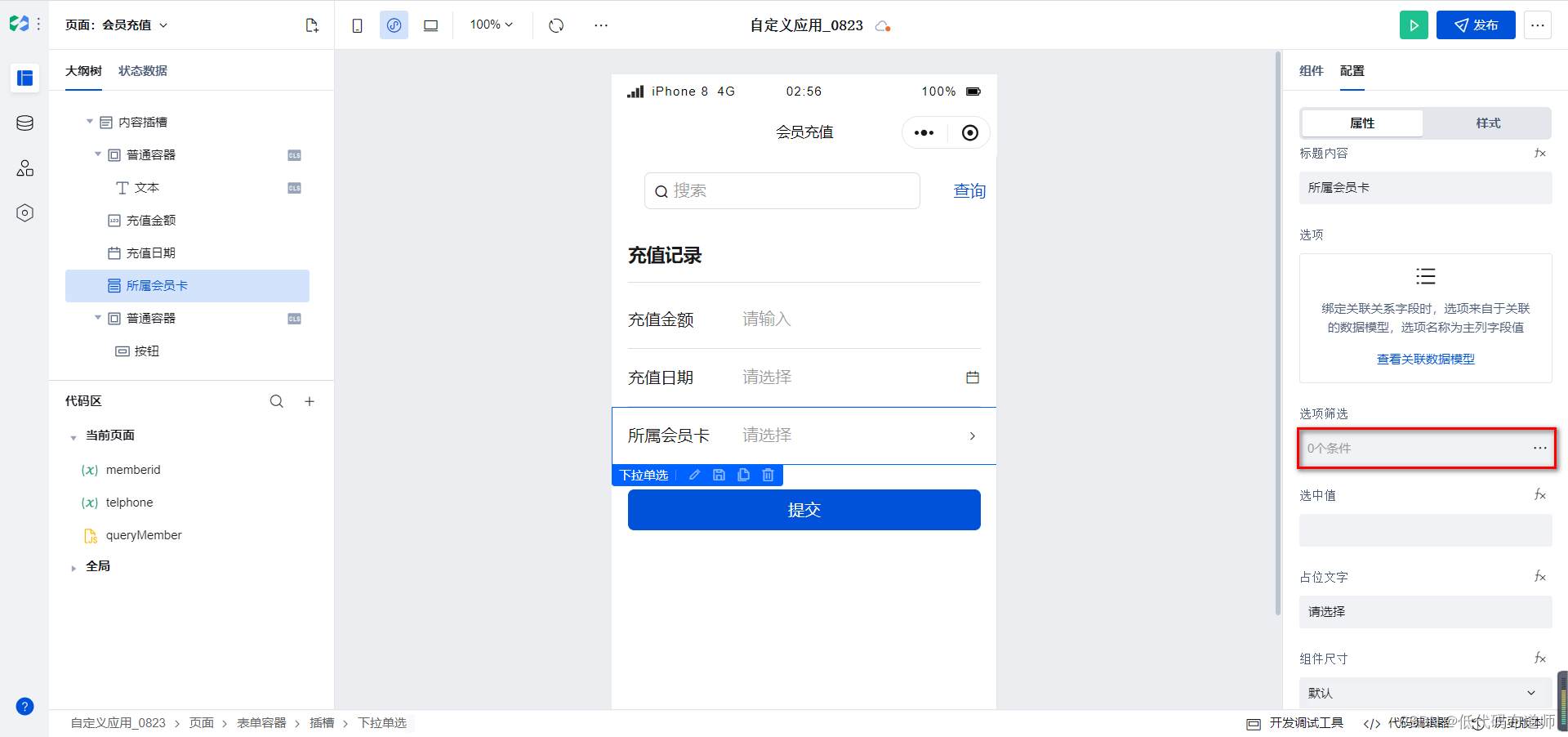Viewport: 1568px width, 737px height.
Task: Collapse the second 普通容器 node above 按钮
Action: [98, 318]
